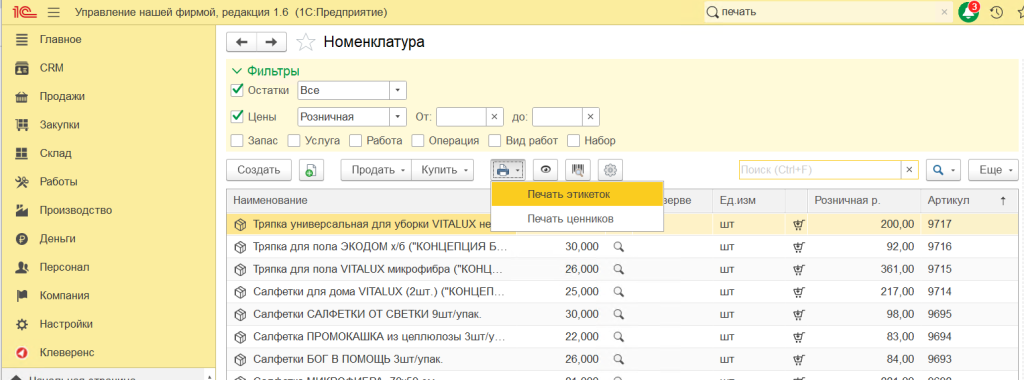Clear the top search field 'печать'
This screenshot has height=380, width=1024.
(x=944, y=12)
